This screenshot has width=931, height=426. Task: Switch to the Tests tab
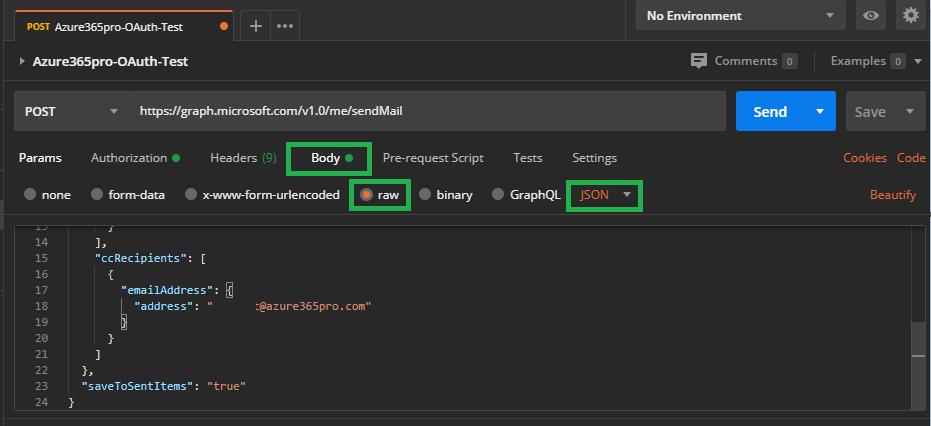(x=528, y=158)
